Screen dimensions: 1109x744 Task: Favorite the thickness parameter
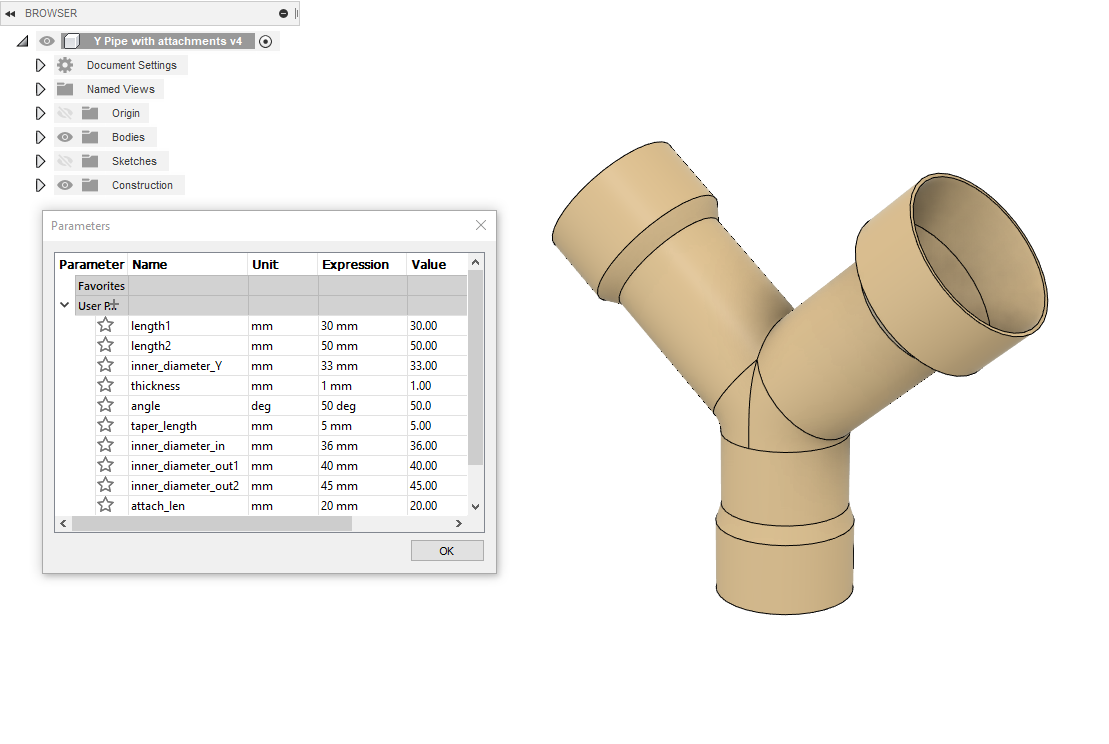click(x=105, y=385)
